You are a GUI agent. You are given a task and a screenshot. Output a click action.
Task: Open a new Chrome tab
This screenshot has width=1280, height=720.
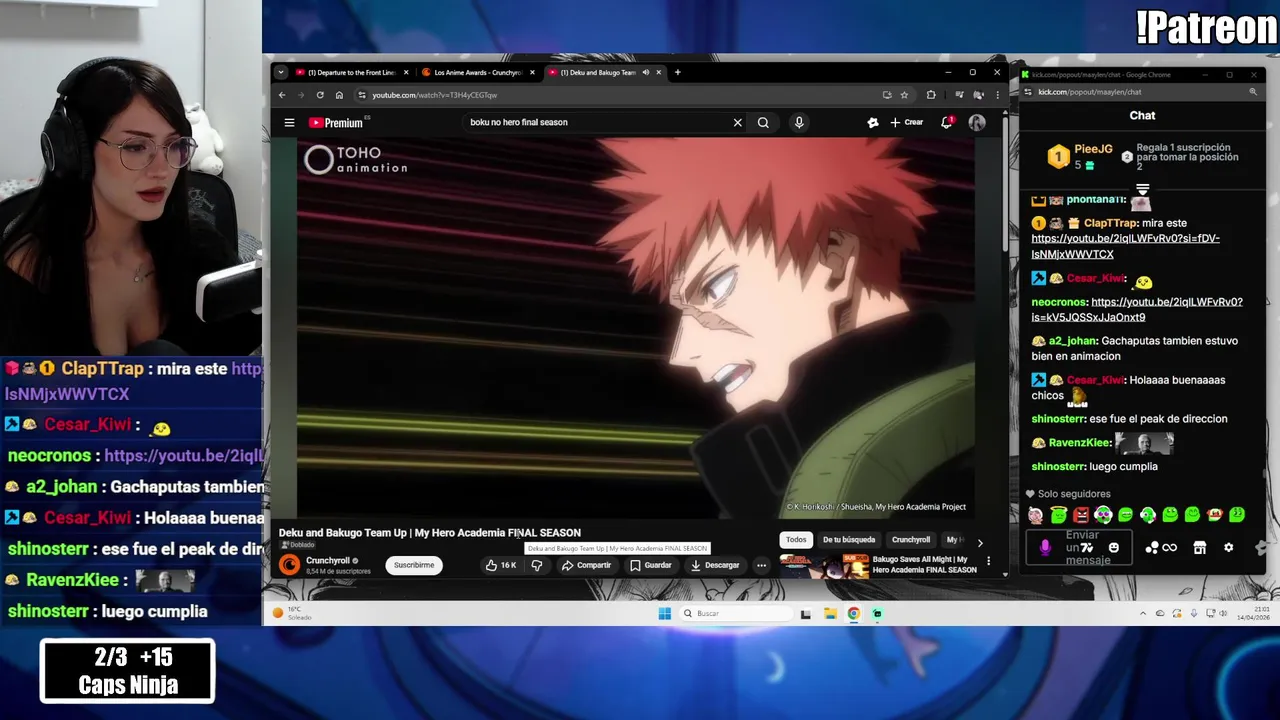coord(677,72)
